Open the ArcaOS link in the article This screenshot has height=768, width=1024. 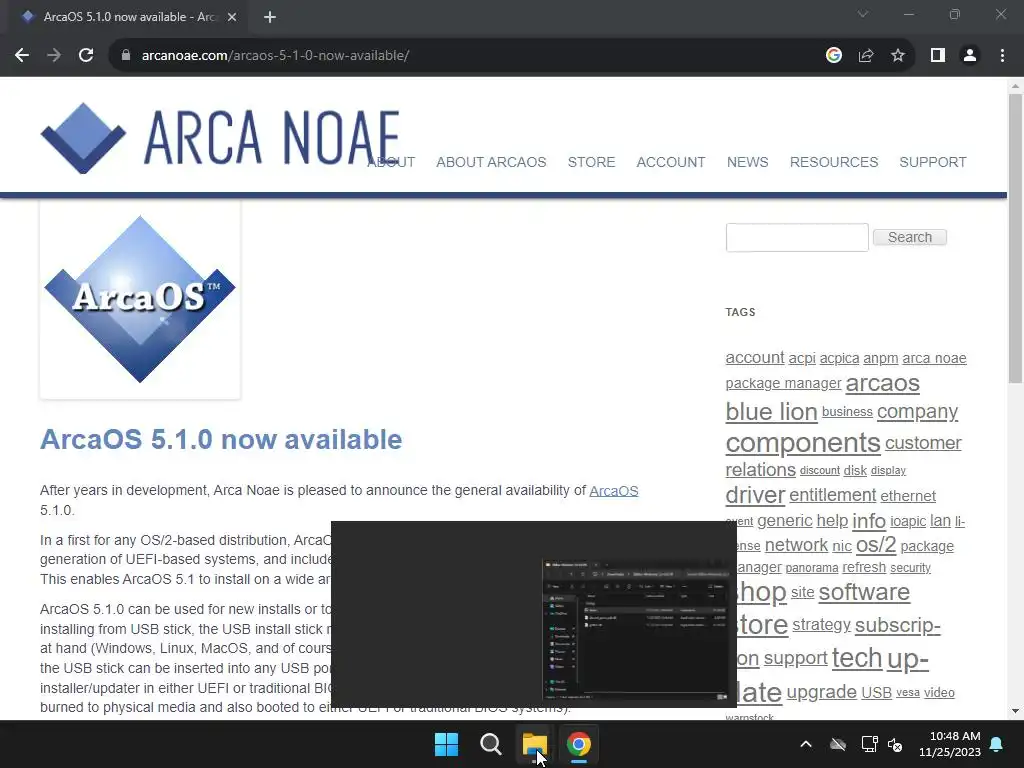[614, 490]
